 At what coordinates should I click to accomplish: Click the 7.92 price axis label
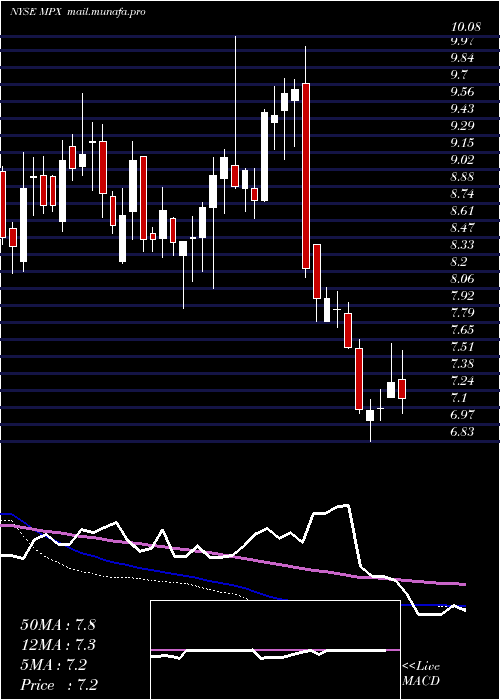click(462, 296)
